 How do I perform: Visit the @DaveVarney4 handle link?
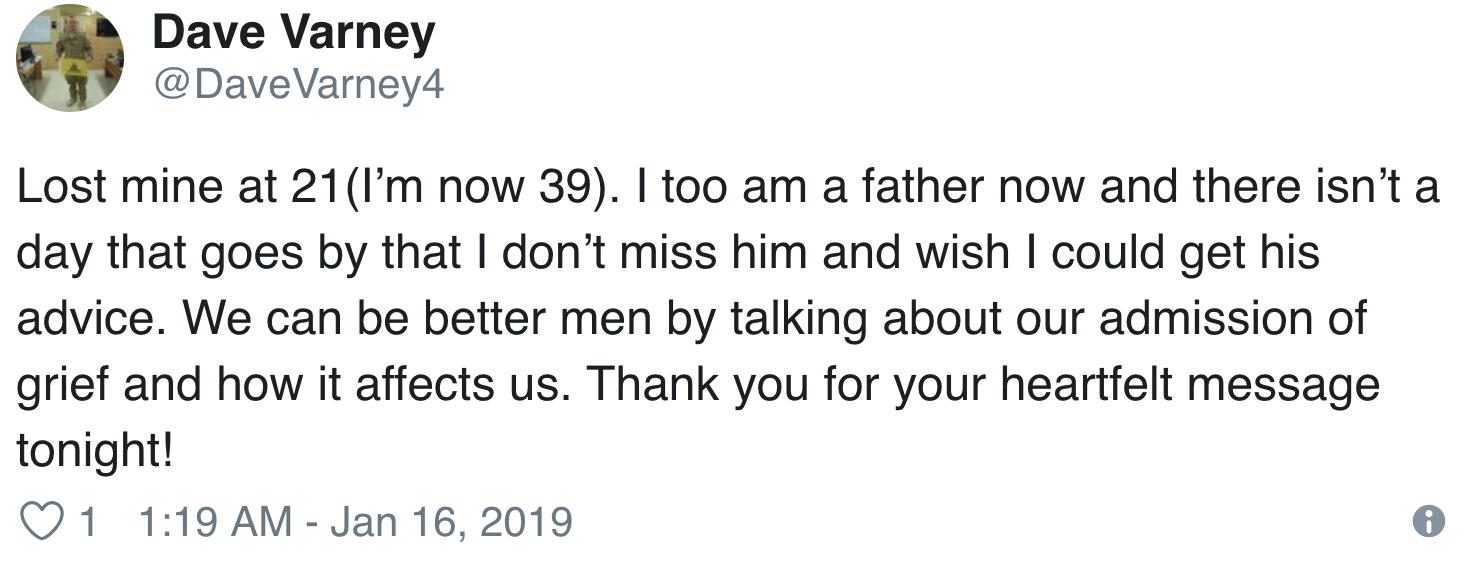297,86
